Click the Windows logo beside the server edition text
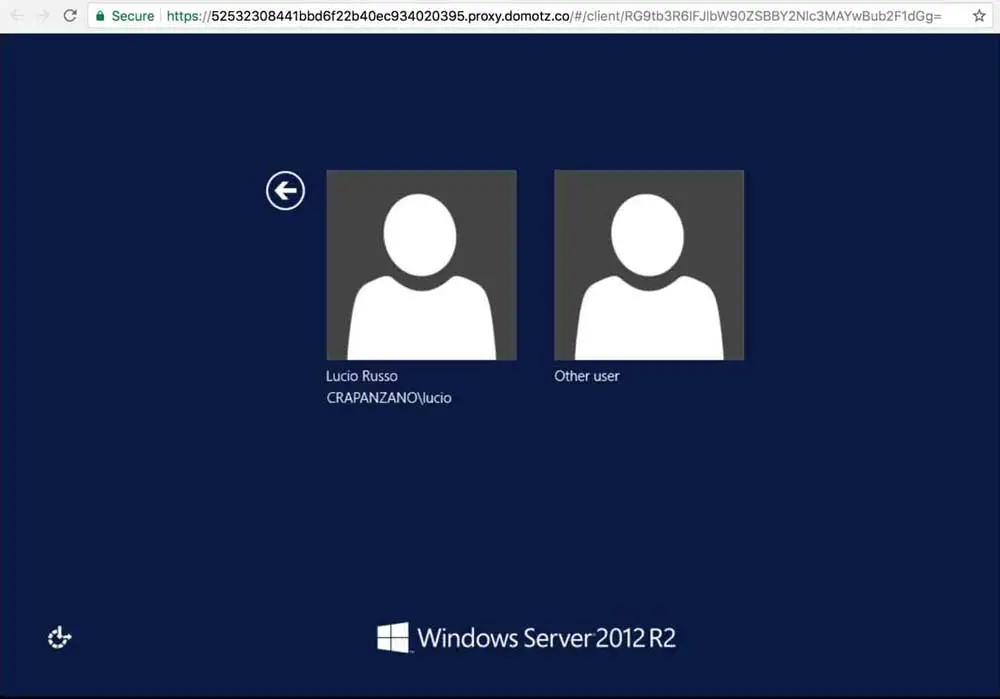Image resolution: width=1000 pixels, height=699 pixels. [x=392, y=635]
